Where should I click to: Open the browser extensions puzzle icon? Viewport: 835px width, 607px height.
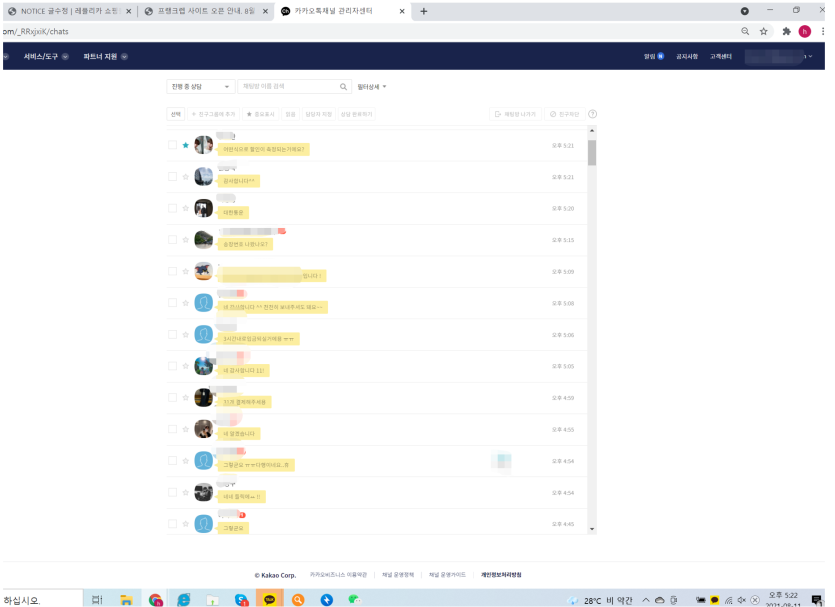click(x=787, y=31)
